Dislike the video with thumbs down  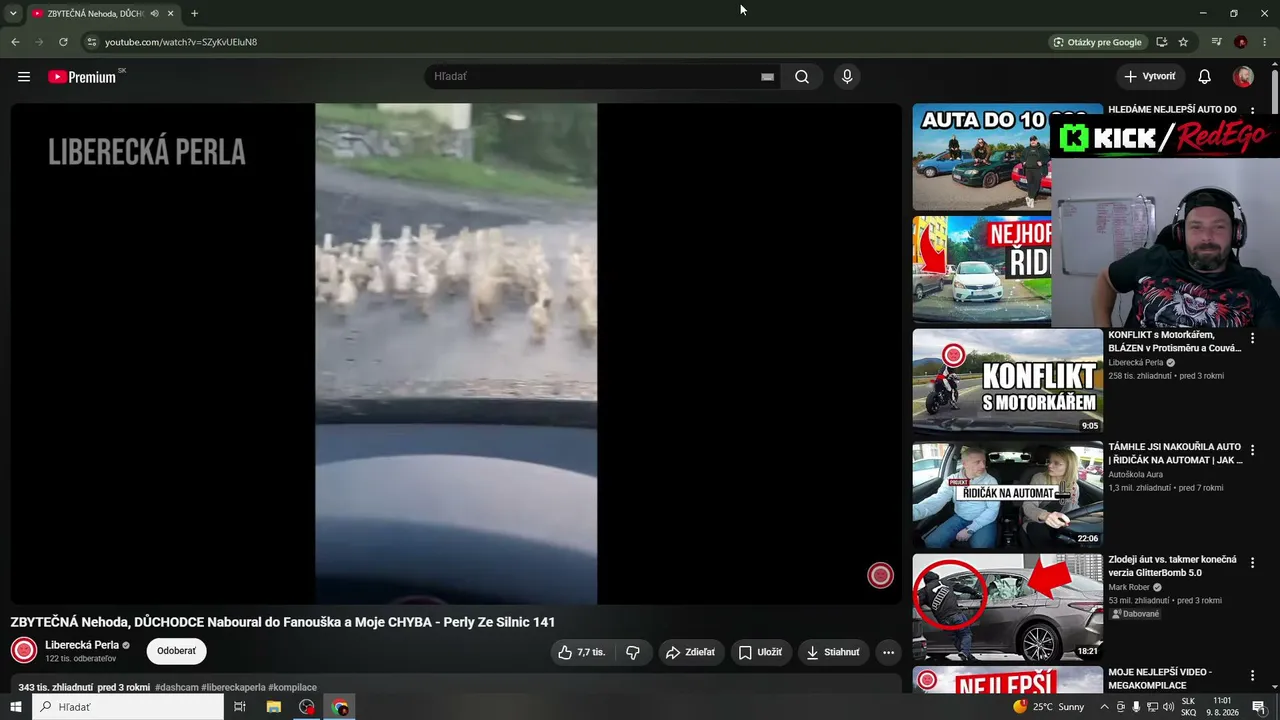(633, 652)
